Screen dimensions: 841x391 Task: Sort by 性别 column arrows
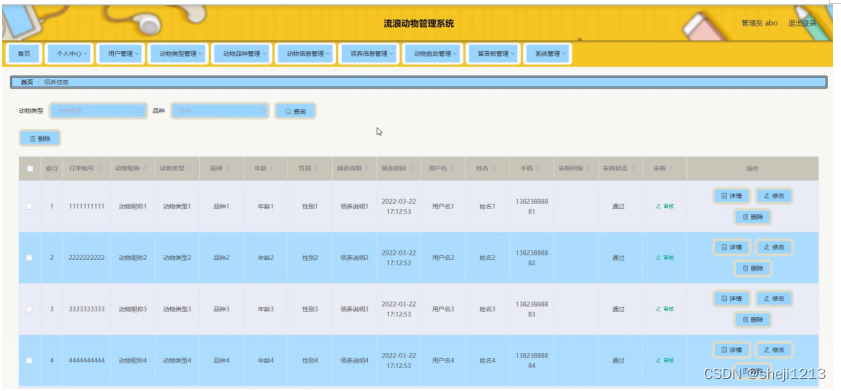coord(316,168)
